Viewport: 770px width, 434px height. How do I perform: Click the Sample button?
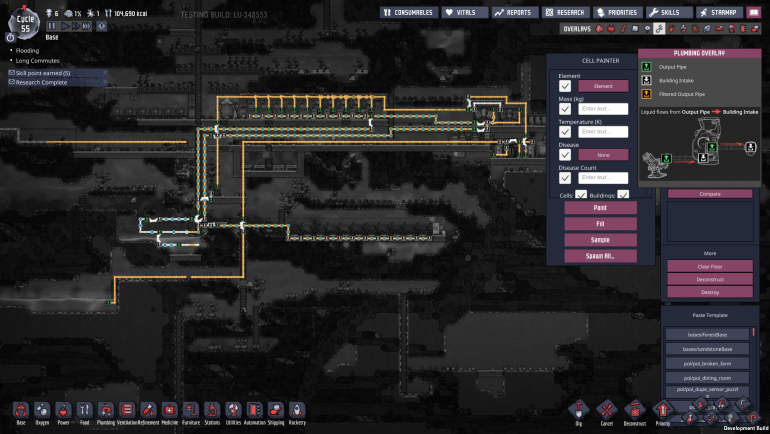[601, 240]
